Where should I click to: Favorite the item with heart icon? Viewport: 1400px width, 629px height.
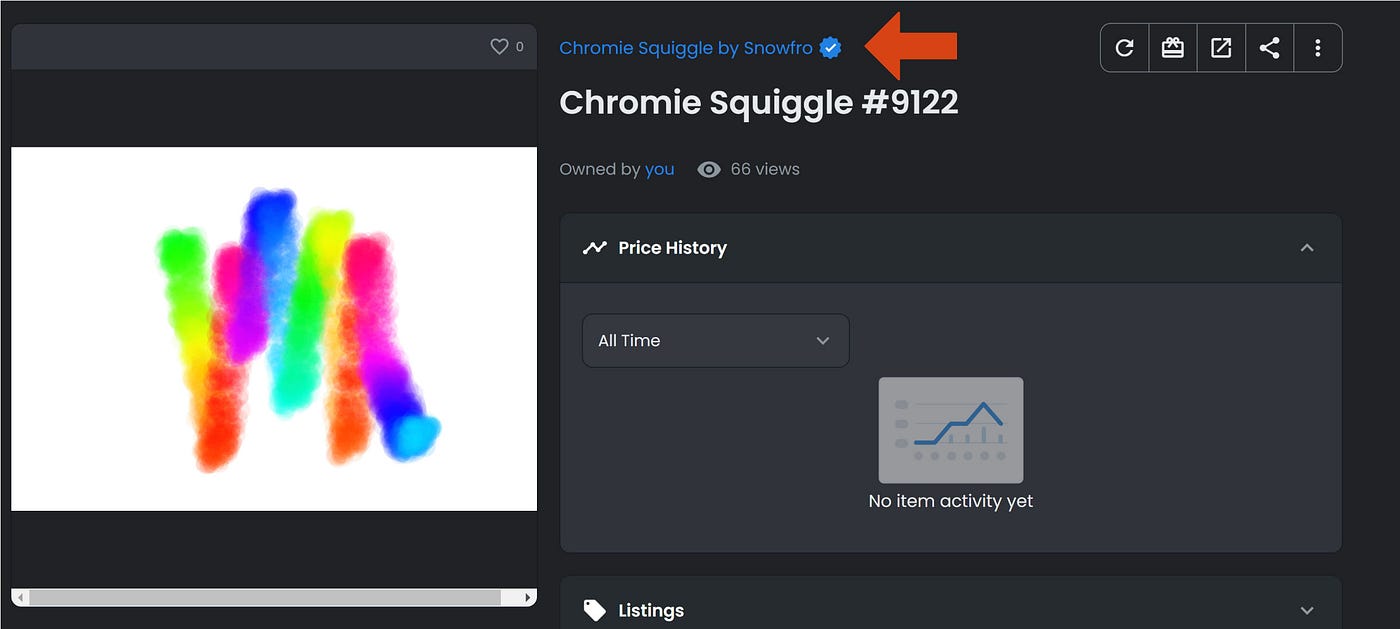click(x=499, y=46)
